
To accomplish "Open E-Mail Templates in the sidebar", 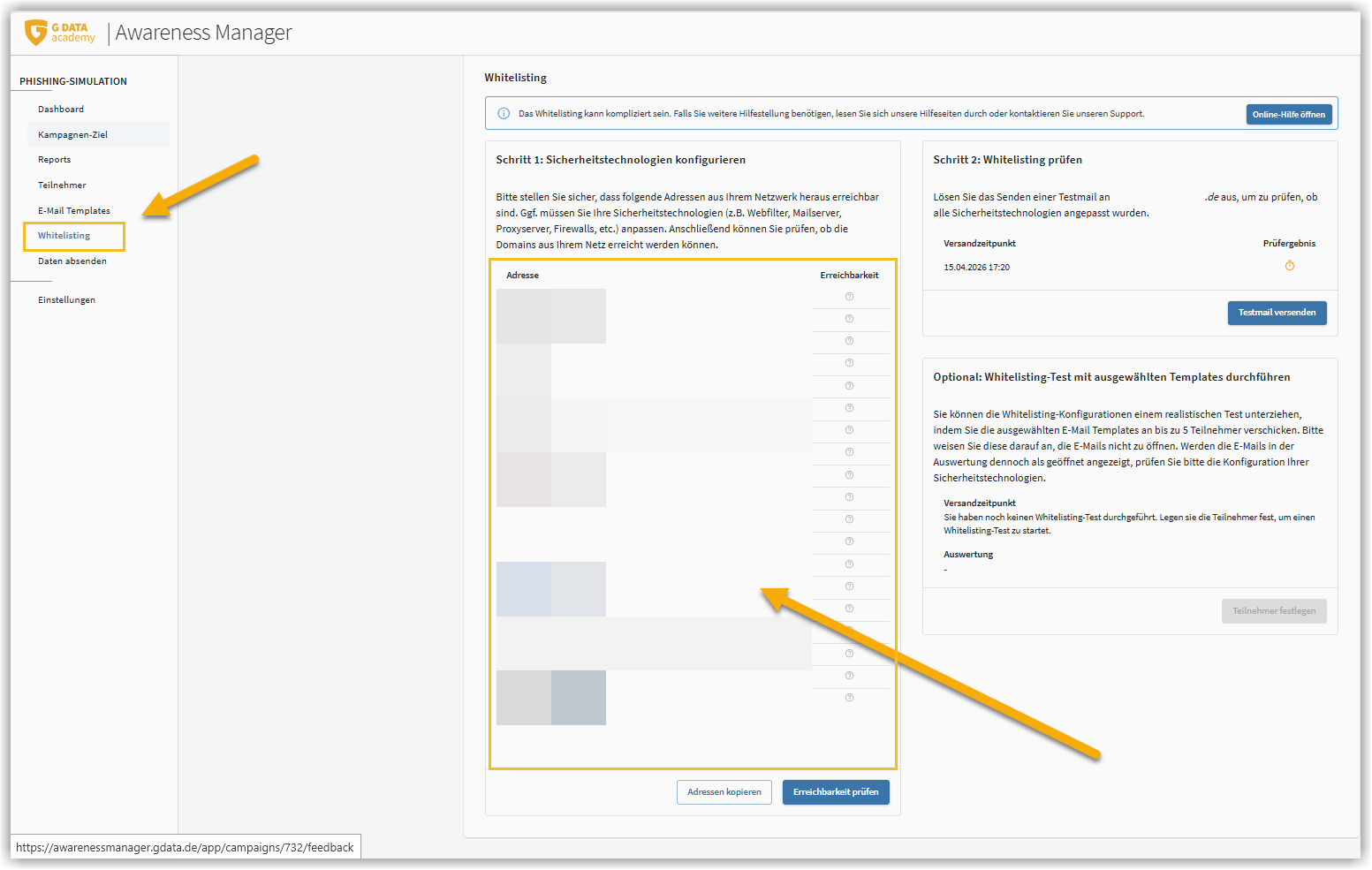I will point(74,211).
